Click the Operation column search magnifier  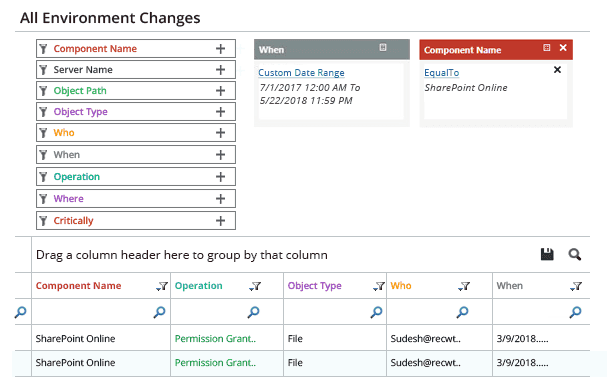click(254, 312)
